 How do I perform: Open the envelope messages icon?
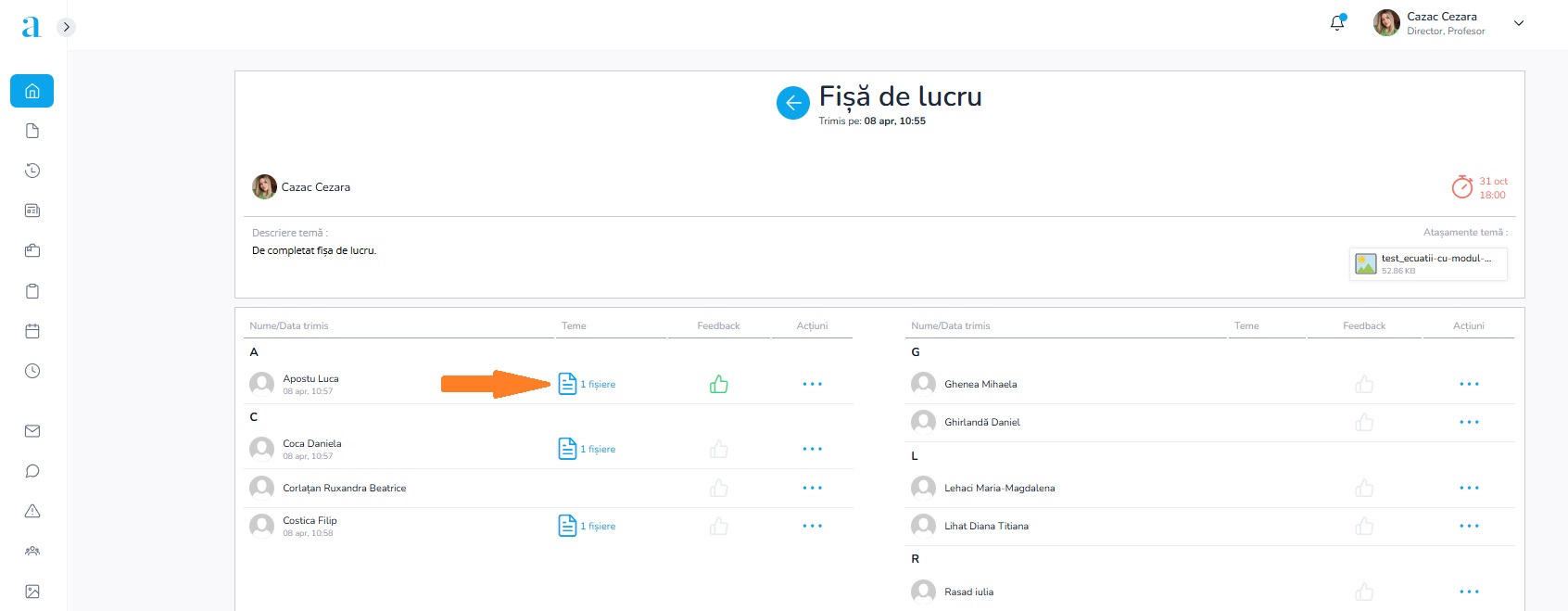(32, 431)
